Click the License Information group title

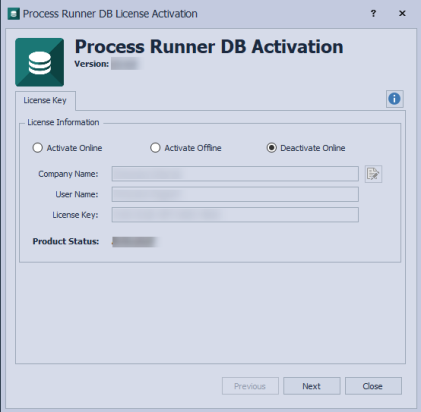click(63, 122)
